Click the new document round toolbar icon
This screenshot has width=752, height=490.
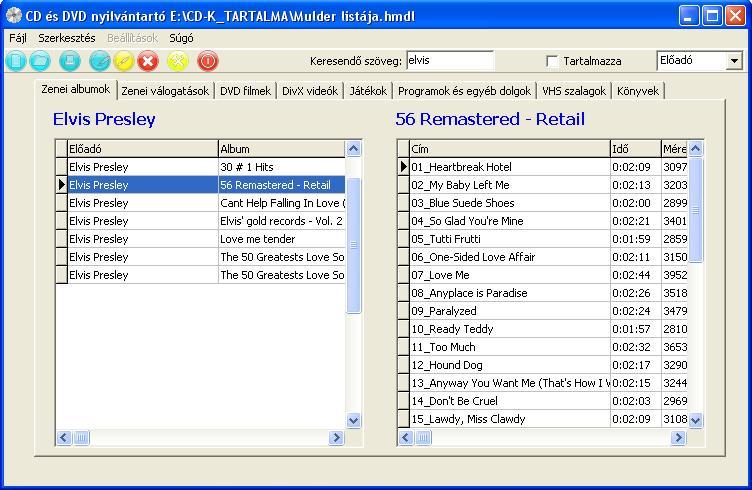pos(15,61)
